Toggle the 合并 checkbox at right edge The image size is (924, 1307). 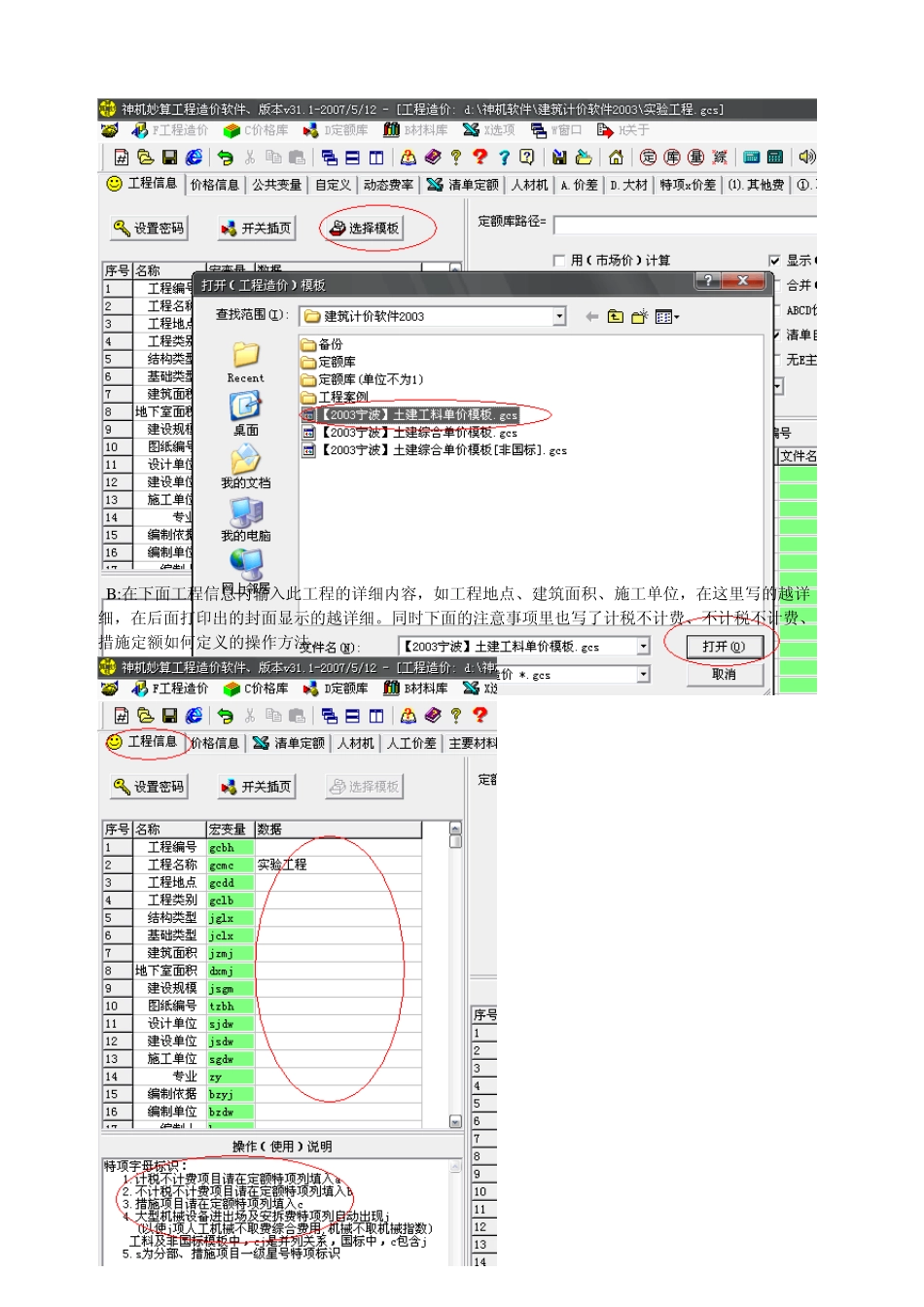(778, 285)
